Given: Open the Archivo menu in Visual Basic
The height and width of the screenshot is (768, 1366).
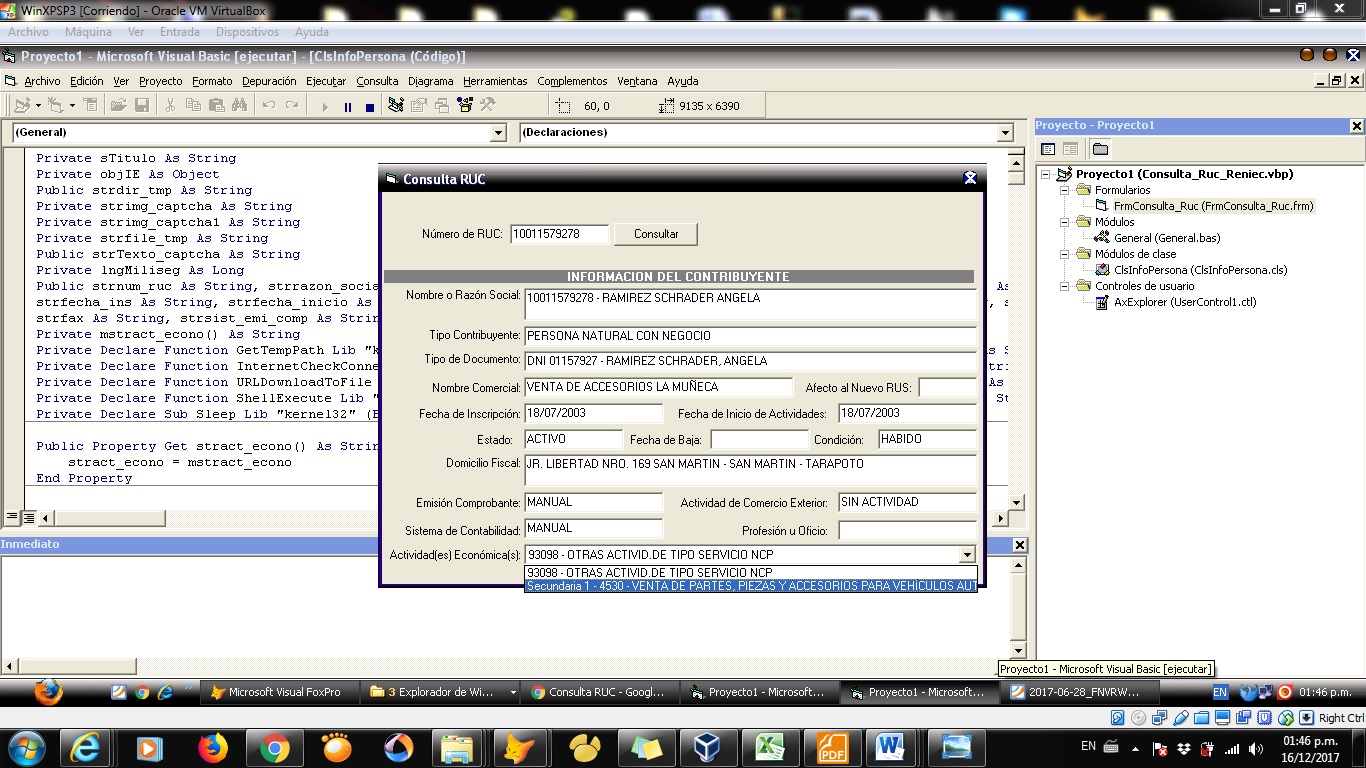Looking at the screenshot, I should pyautogui.click(x=42, y=81).
